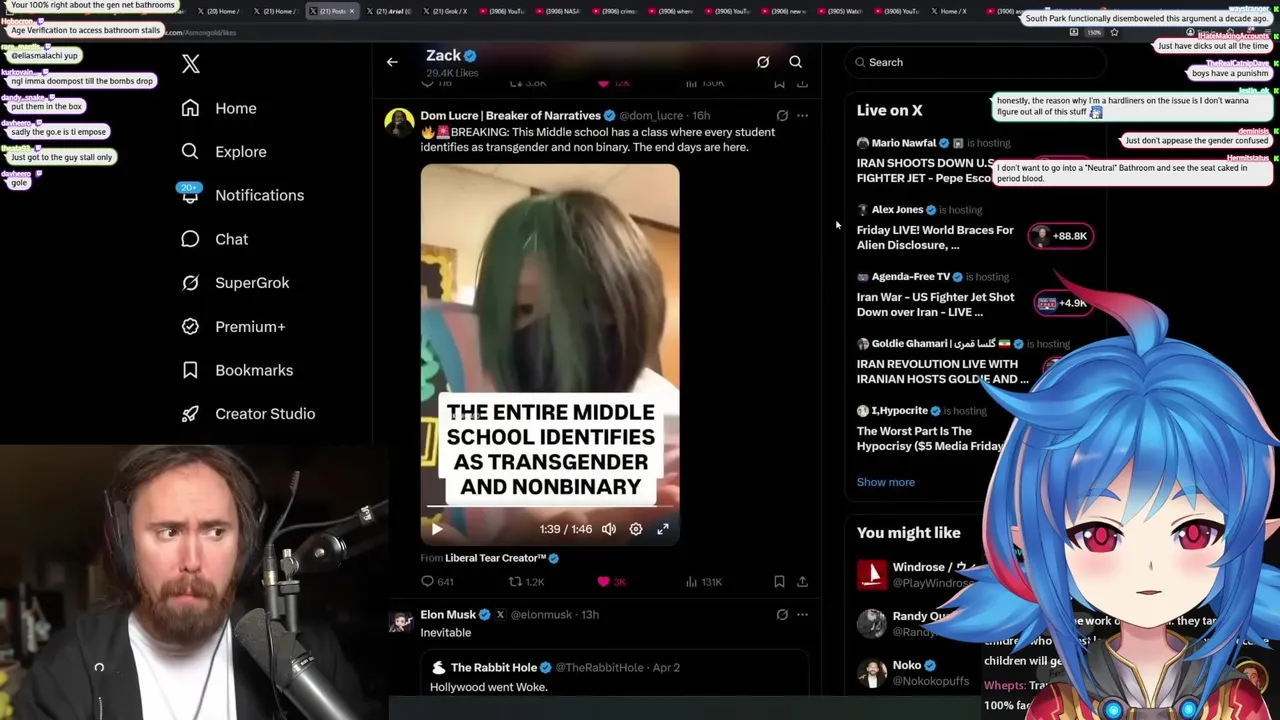Repost the Dom Lucre post with 1.2K reposts
Viewport: 1280px width, 720px height.
pos(526,581)
